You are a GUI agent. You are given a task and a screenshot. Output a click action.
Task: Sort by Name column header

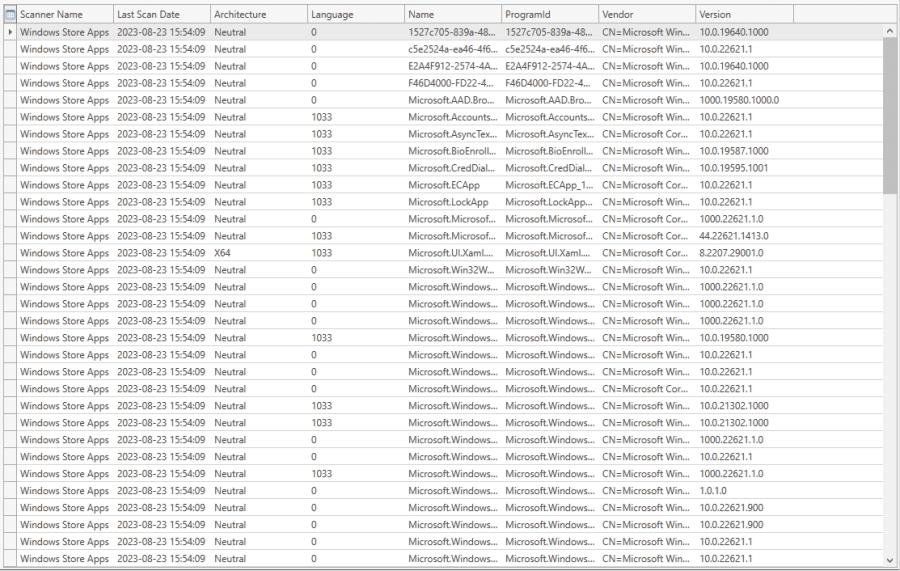click(453, 15)
